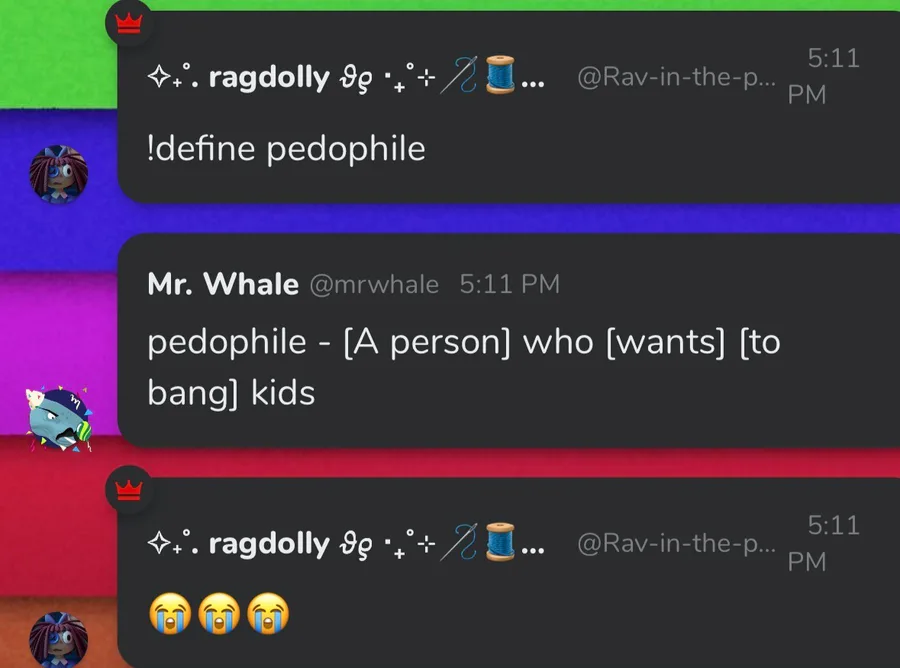Click the 5:11 PM timestamp on Mr. Whale's message

[509, 284]
